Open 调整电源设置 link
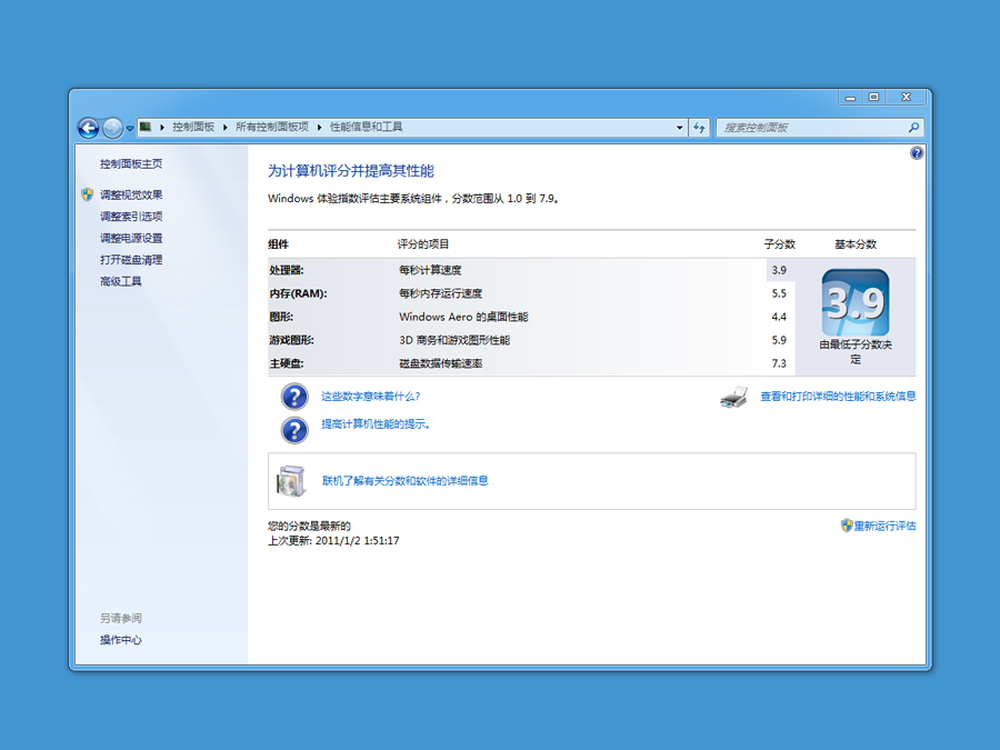This screenshot has width=1000, height=750. point(131,238)
